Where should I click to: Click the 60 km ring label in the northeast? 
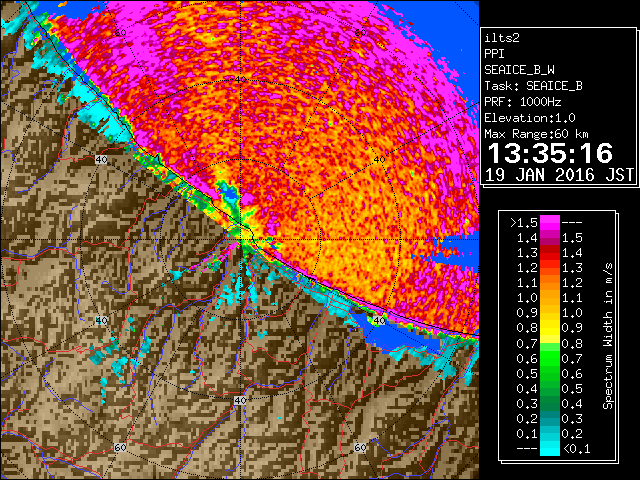pyautogui.click(x=360, y=32)
